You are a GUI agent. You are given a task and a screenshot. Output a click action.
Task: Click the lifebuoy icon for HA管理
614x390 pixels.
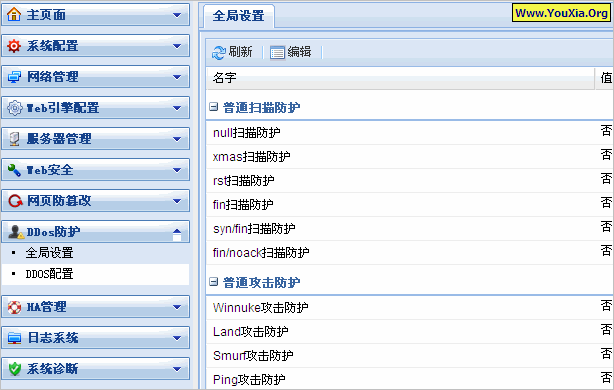[x=14, y=307]
